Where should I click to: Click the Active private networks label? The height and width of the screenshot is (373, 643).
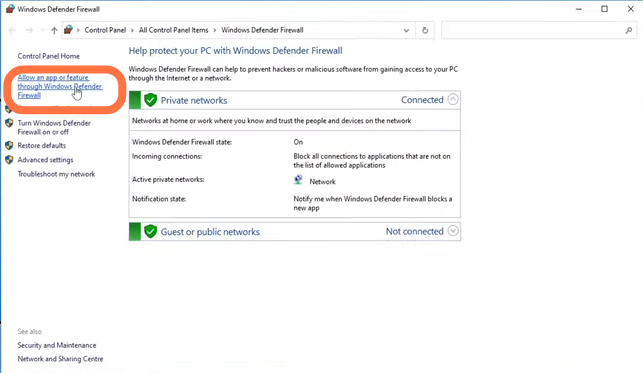168,179
